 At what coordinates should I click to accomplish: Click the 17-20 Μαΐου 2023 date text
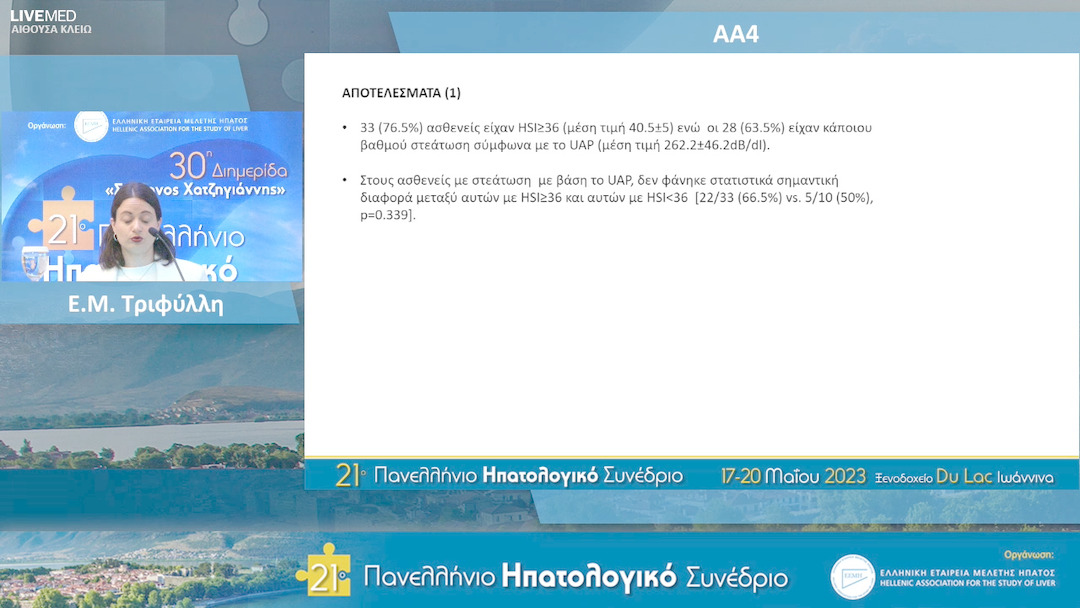click(793, 477)
